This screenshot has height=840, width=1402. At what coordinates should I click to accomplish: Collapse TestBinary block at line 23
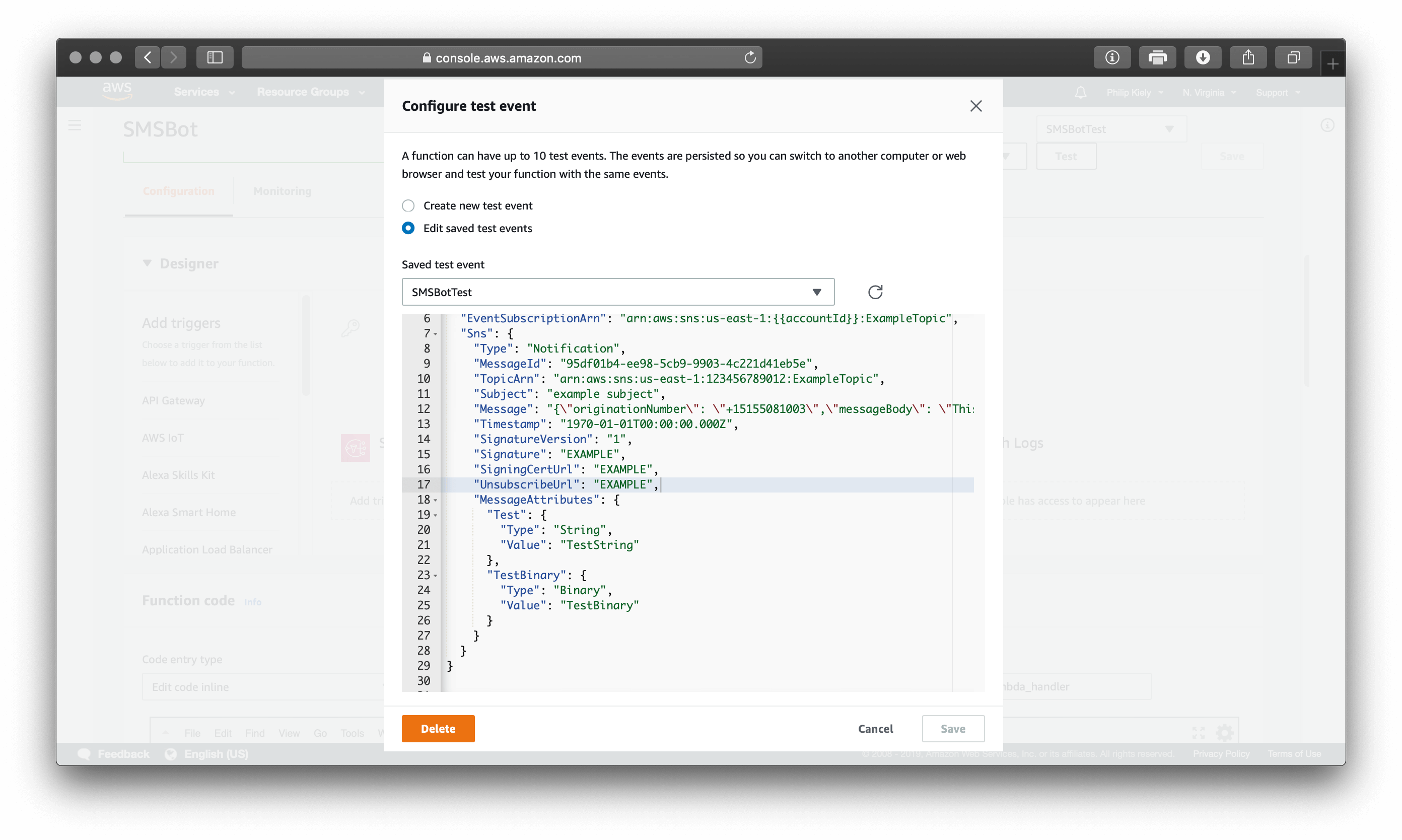coord(435,576)
